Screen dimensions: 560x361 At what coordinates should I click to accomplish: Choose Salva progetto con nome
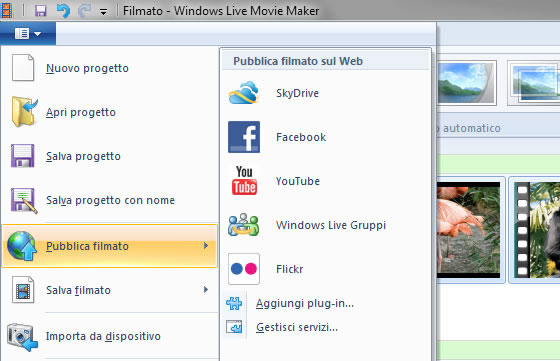(109, 200)
